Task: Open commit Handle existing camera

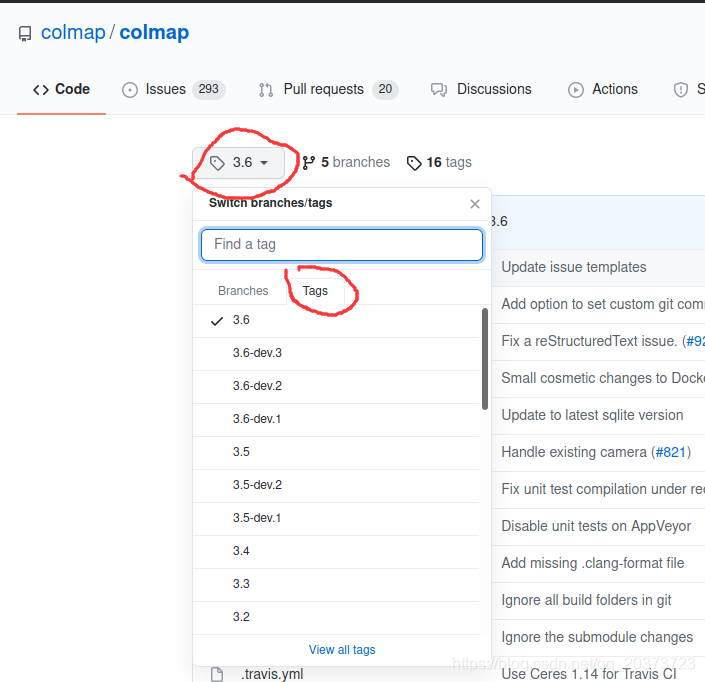Action: click(x=574, y=452)
